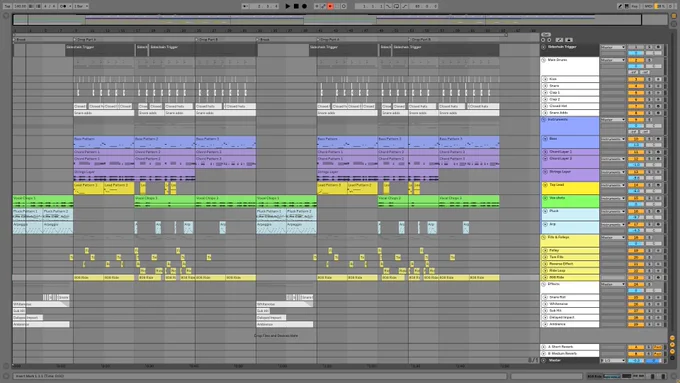
Task: Click Post button on B Medium Reverb
Action: coord(658,354)
